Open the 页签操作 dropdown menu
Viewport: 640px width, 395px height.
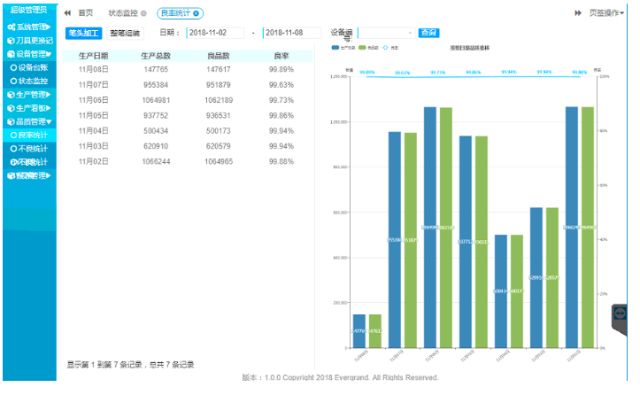click(x=607, y=13)
